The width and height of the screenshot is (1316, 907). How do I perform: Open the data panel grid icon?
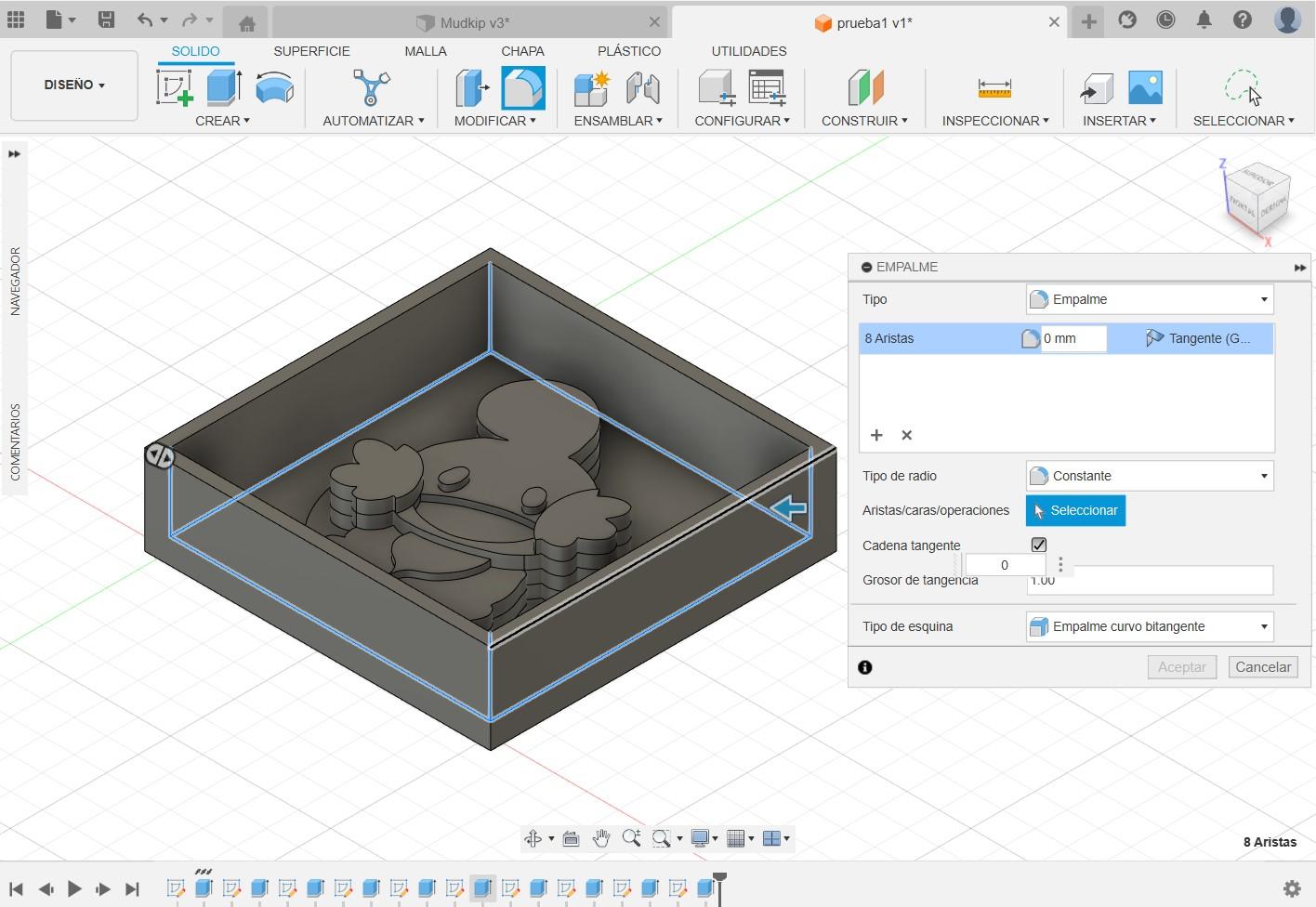pyautogui.click(x=16, y=20)
